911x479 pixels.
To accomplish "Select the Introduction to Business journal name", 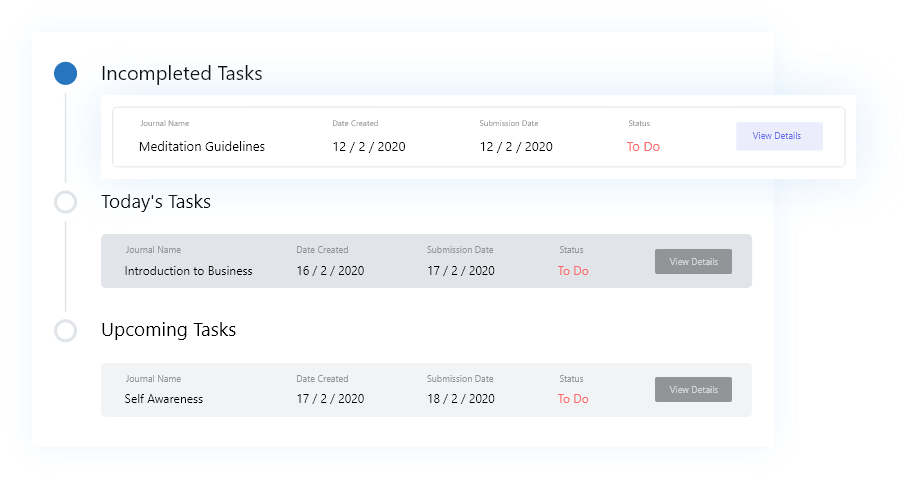I will point(188,271).
